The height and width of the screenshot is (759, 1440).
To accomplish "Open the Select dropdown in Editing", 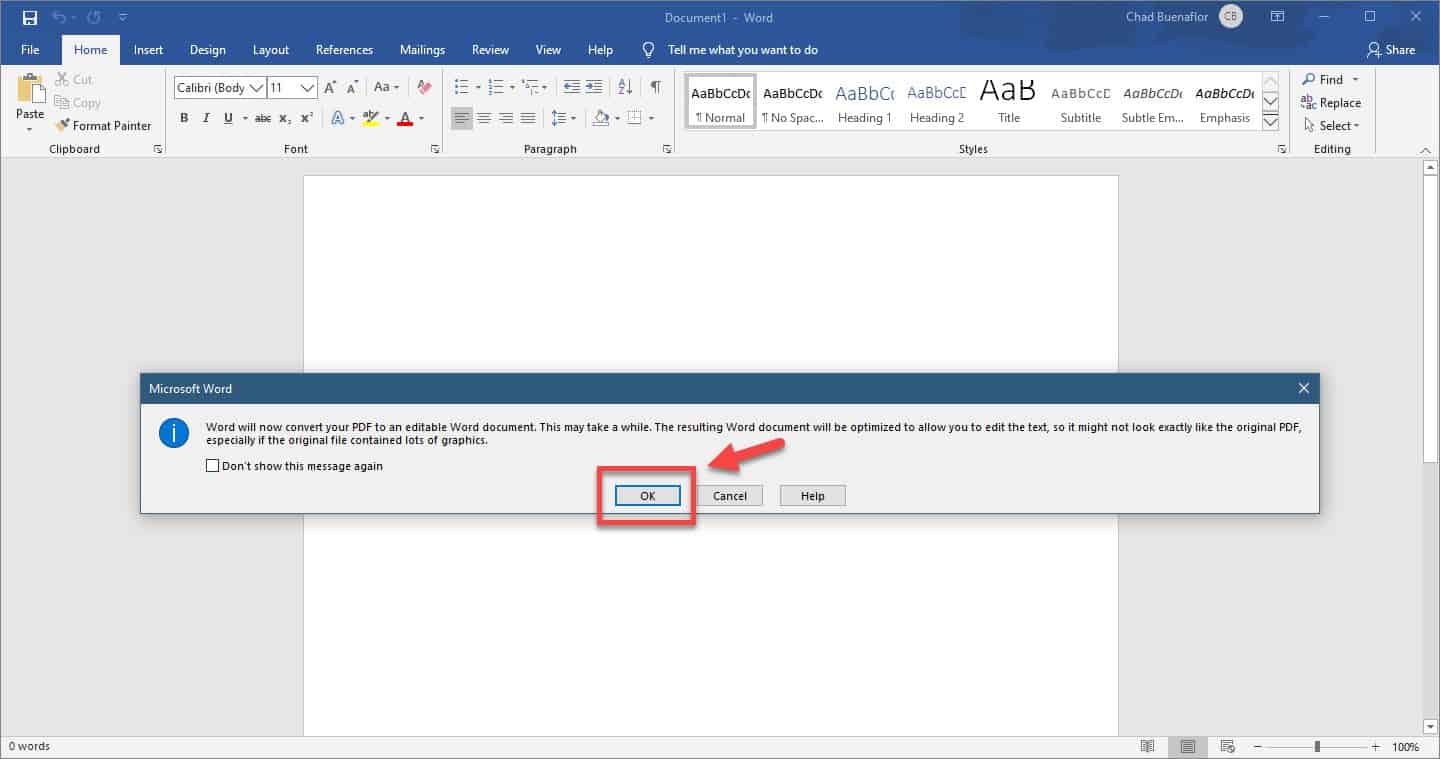I will pos(1332,125).
